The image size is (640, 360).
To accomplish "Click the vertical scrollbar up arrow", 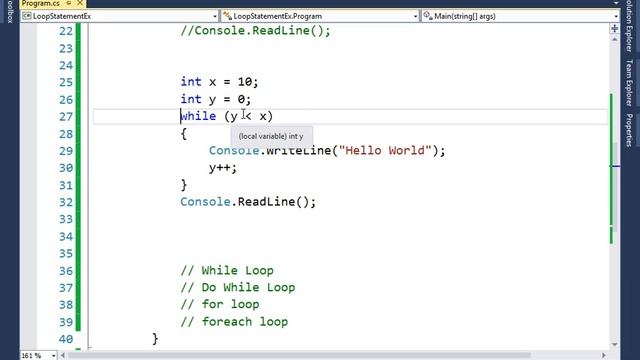I will click(615, 39).
